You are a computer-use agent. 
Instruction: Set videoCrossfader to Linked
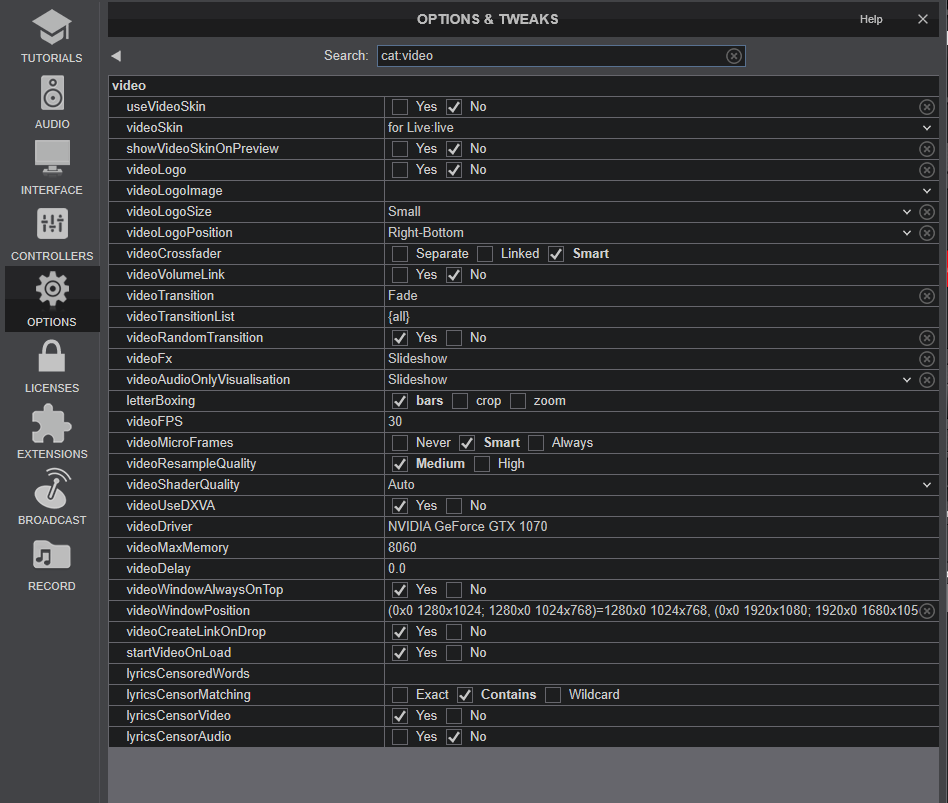[485, 254]
